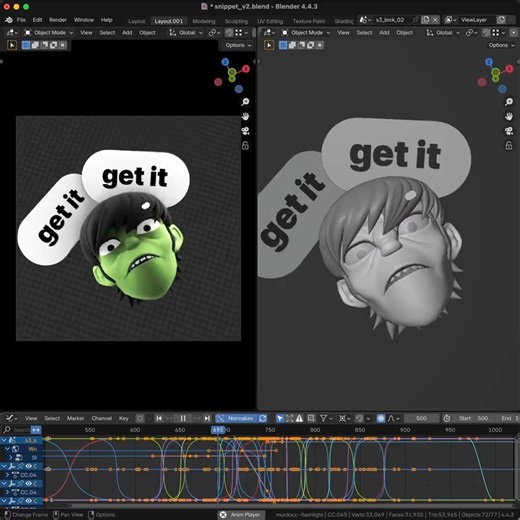
Task: Switch to the UV Editing workspace tab
Action: click(270, 21)
